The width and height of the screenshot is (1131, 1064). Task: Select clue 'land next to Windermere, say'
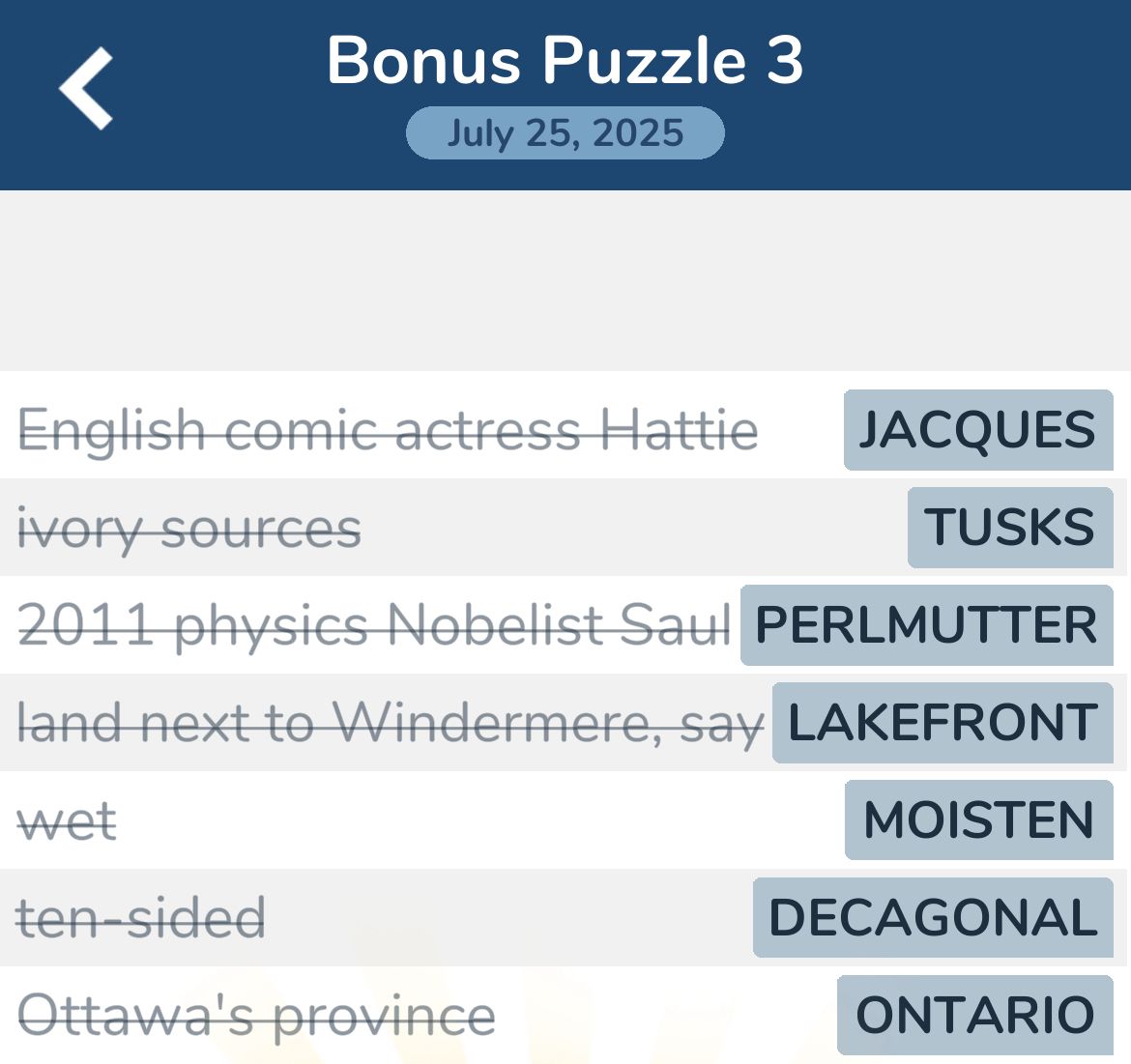pos(391,724)
